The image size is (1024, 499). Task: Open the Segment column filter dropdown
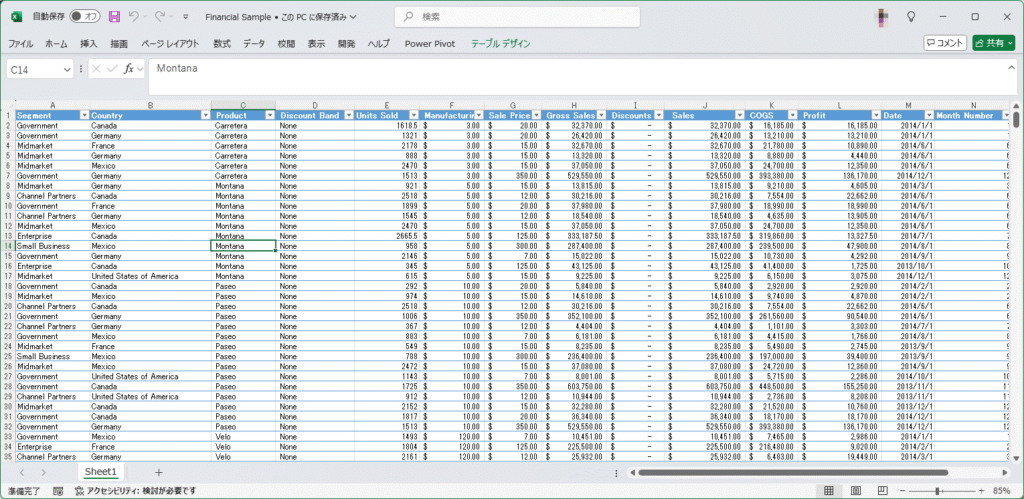pos(84,115)
